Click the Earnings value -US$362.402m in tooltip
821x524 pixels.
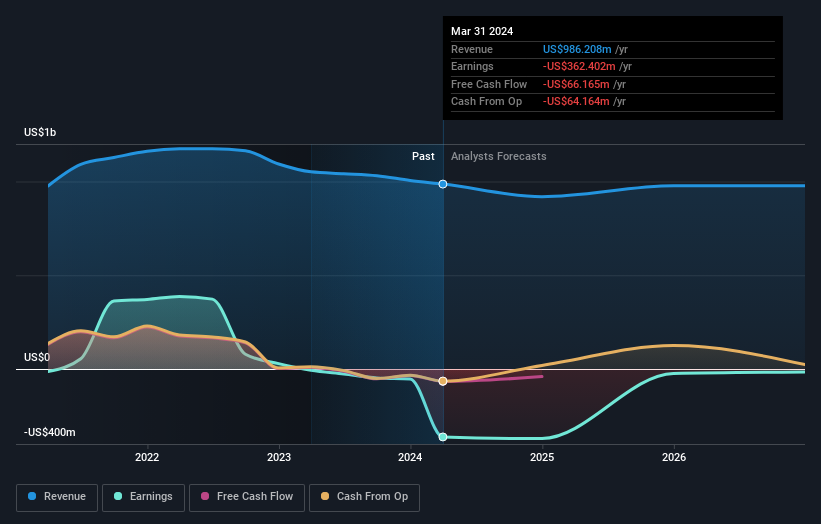(x=579, y=66)
